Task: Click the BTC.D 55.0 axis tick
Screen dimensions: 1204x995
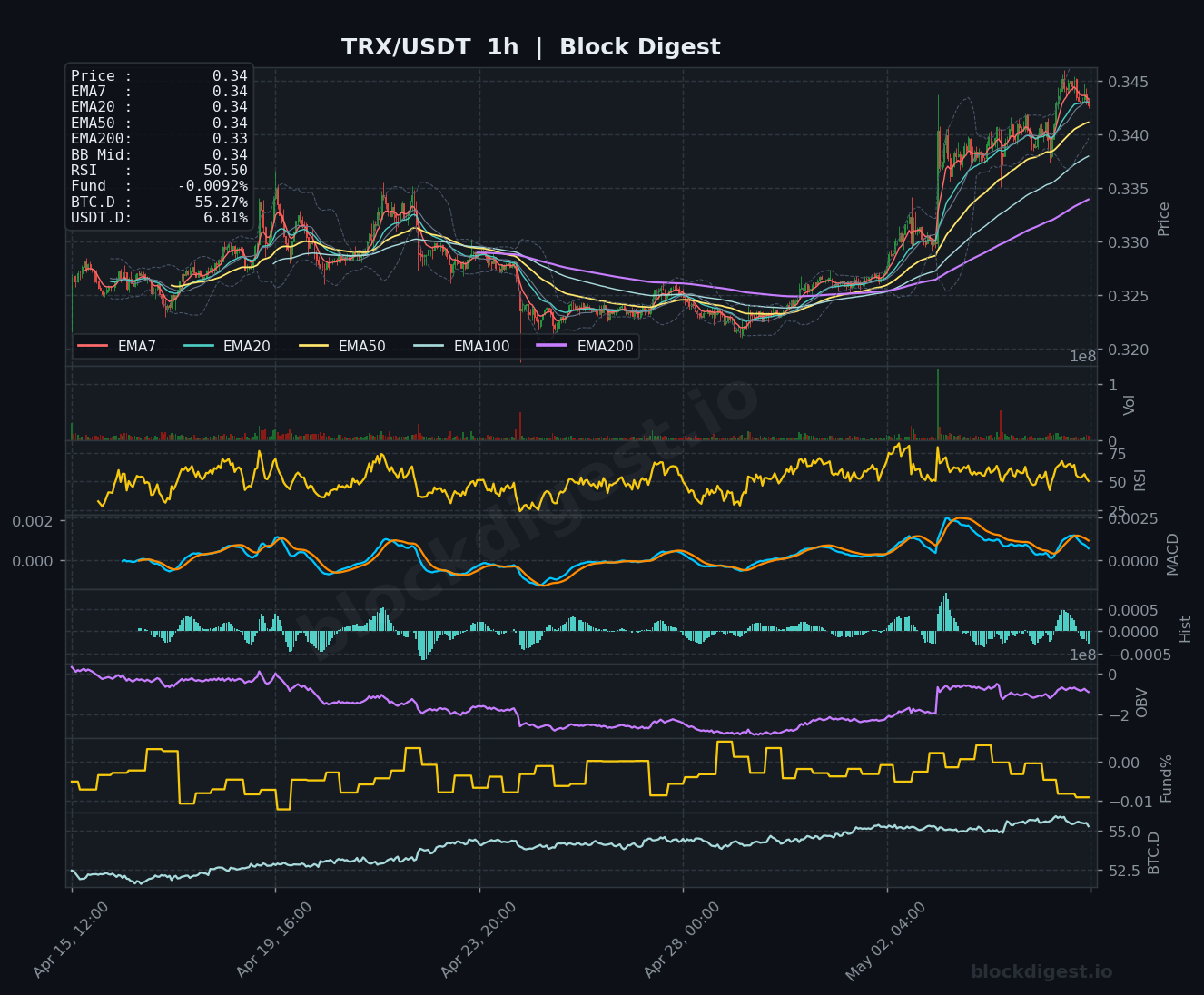Action: click(x=1123, y=832)
